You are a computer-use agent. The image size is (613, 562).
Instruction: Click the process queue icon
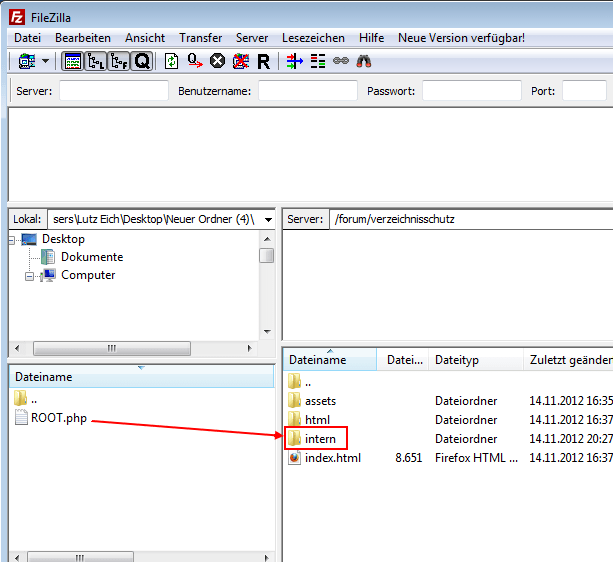pyautogui.click(x=195, y=61)
